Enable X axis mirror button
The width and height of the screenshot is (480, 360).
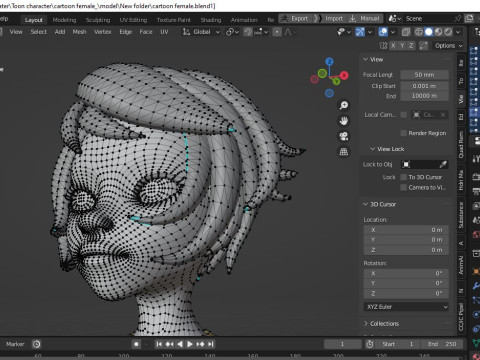tap(393, 46)
